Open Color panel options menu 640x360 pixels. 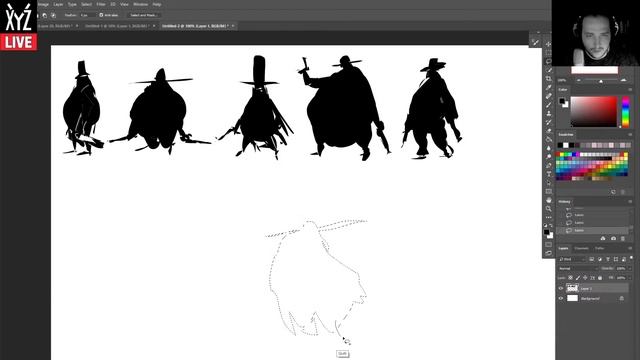pos(630,89)
